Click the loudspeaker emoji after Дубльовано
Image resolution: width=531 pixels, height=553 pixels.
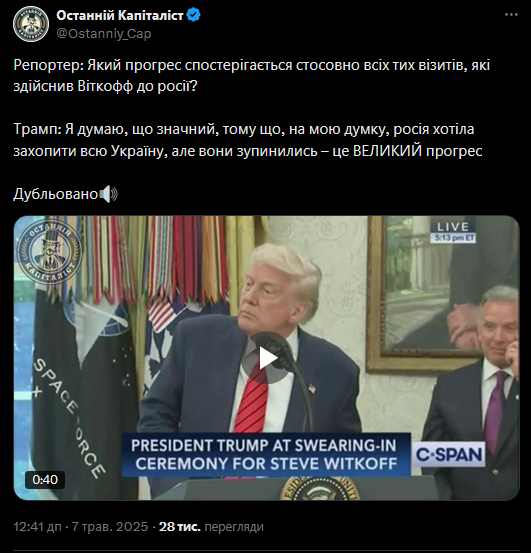point(108,194)
